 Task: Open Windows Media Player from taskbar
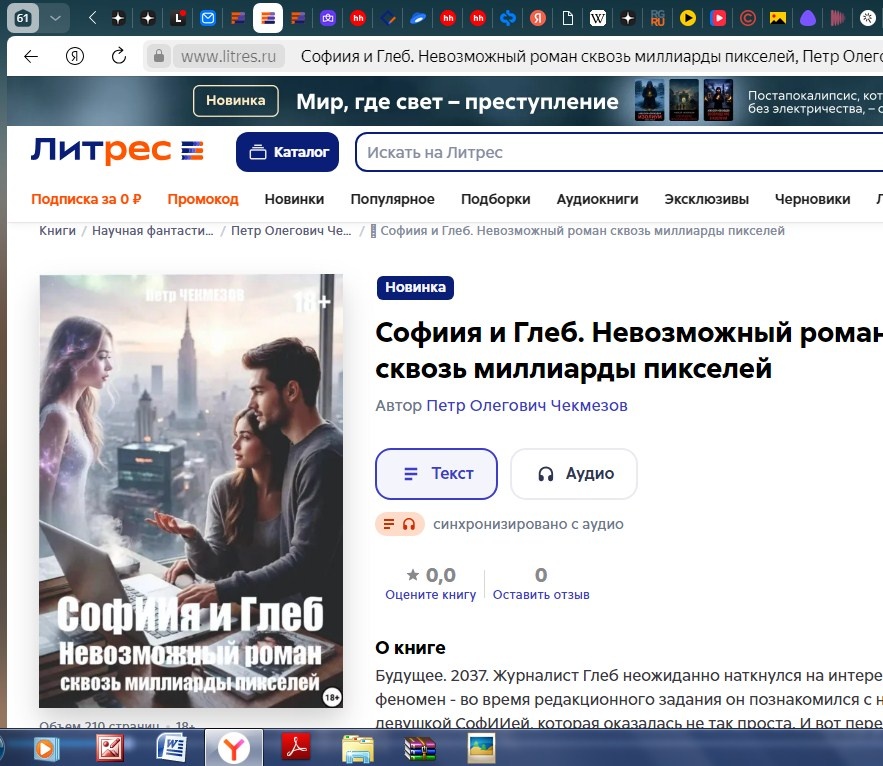point(45,748)
